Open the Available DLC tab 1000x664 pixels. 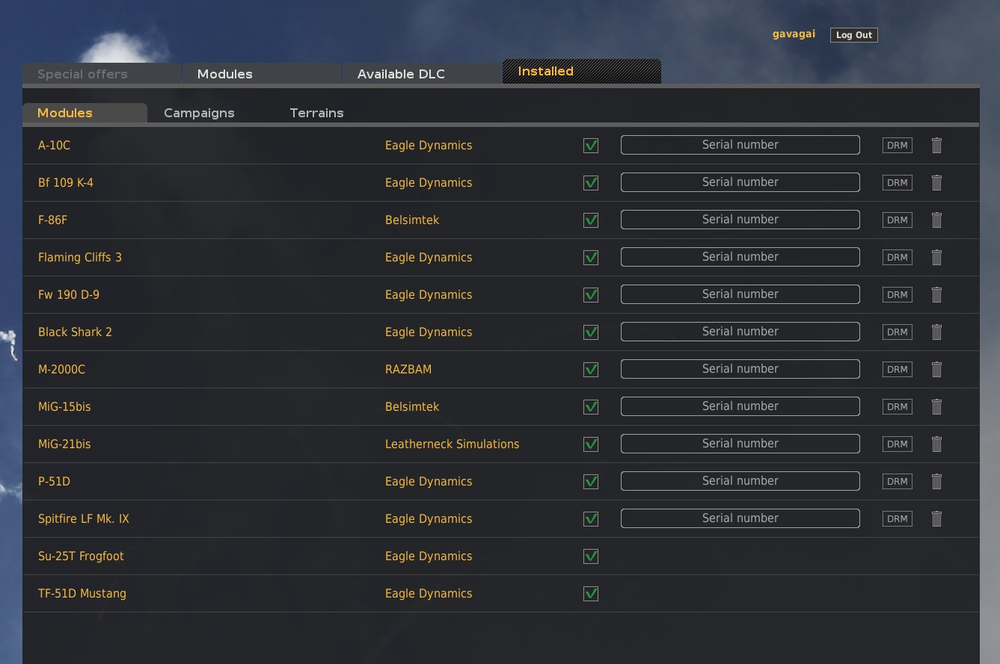click(x=401, y=74)
